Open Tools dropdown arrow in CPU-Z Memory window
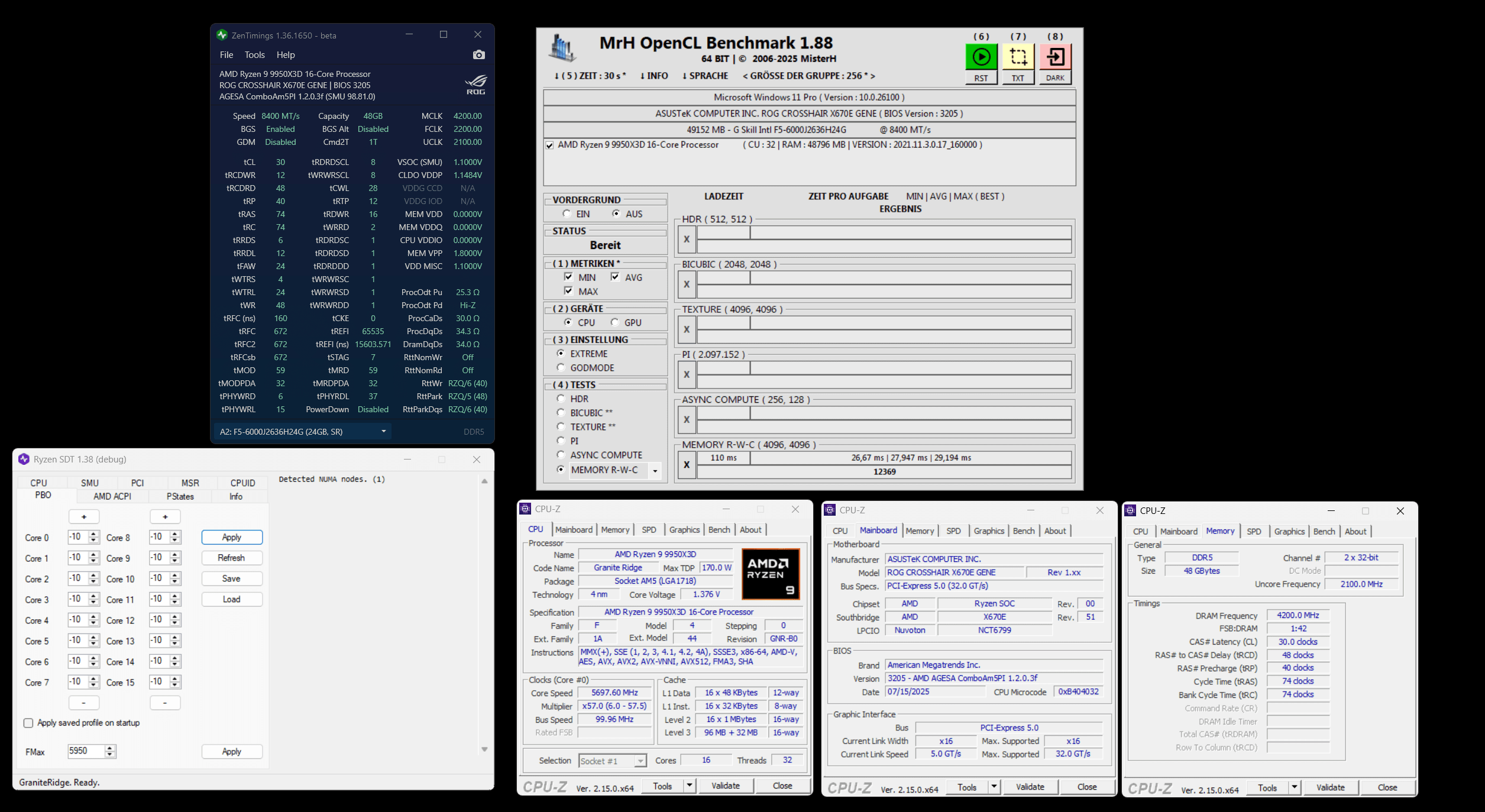Screen dimensions: 1485x812 1295,787
